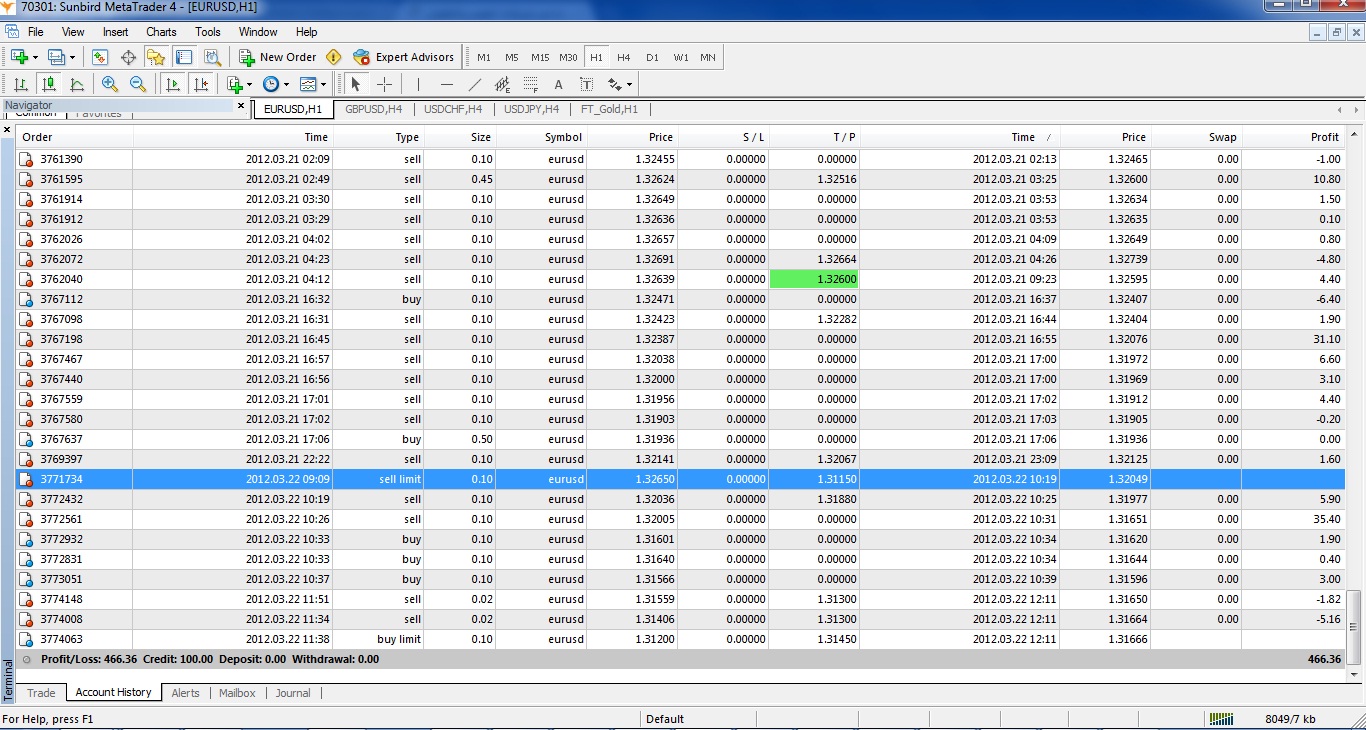Open the Insert menu
Image resolution: width=1366 pixels, height=730 pixels.
(x=116, y=32)
